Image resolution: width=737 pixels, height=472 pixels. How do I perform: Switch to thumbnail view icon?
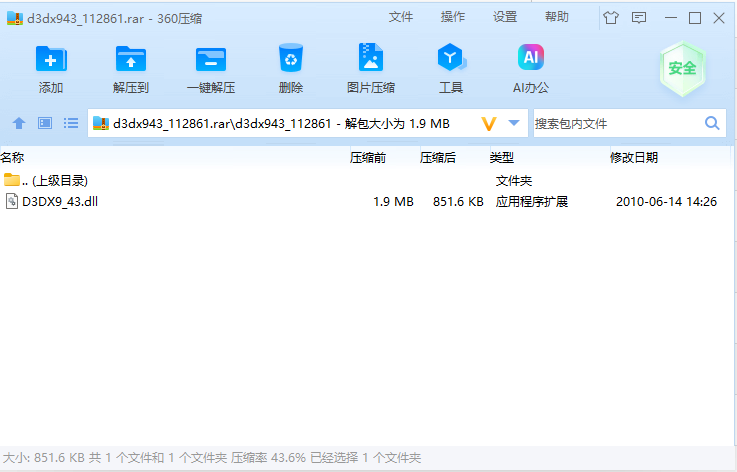(45, 123)
